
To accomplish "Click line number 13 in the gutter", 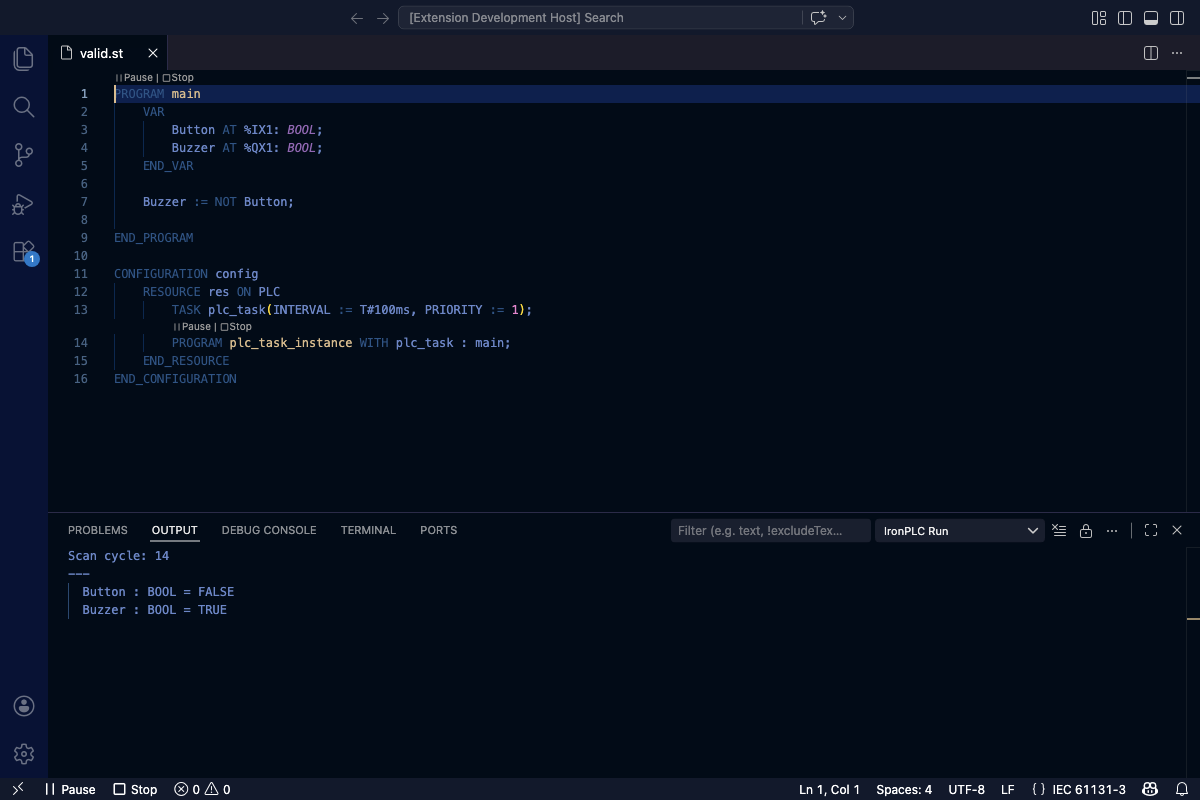I will point(81,310).
